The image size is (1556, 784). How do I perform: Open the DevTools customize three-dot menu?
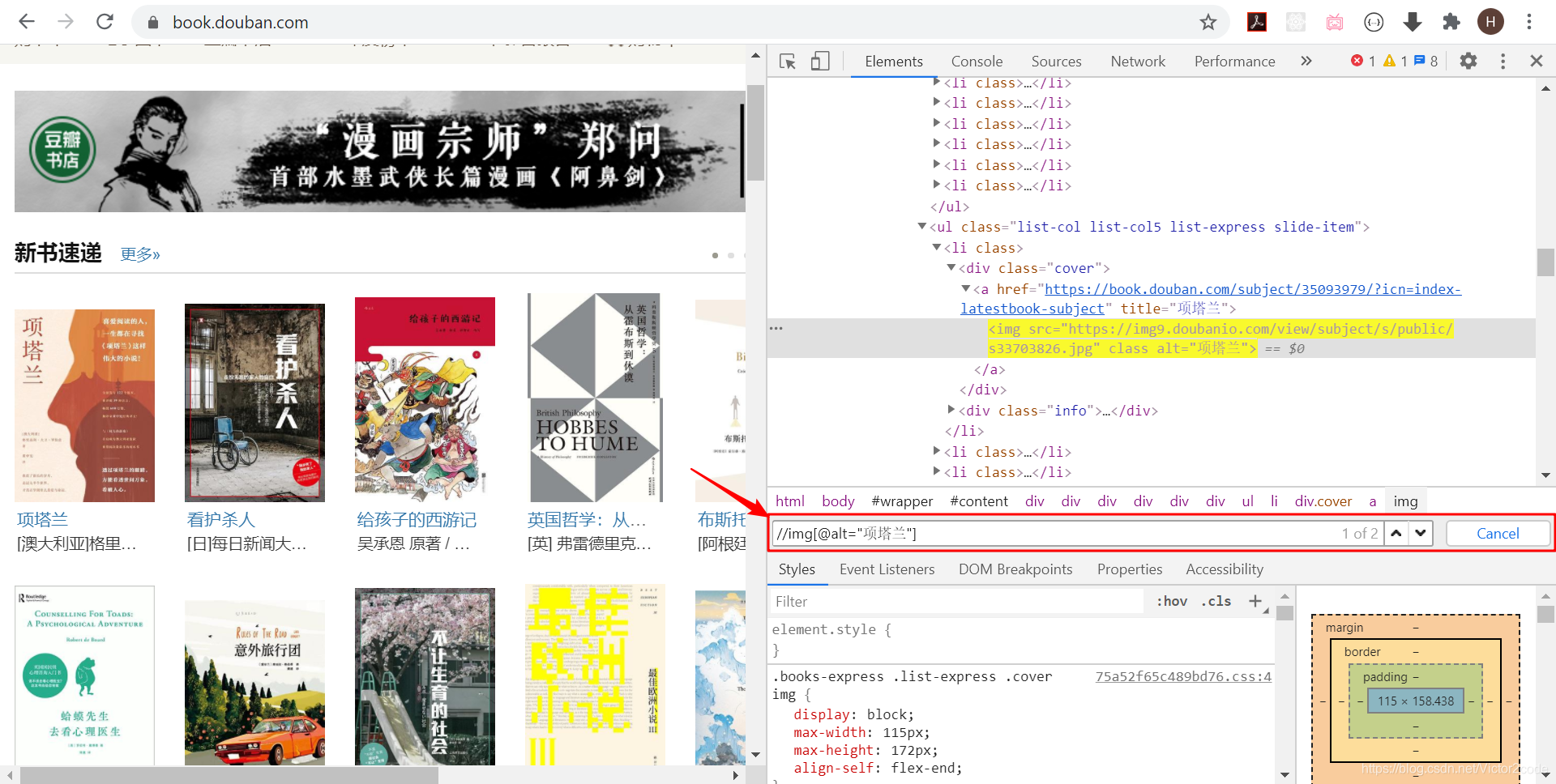[1503, 62]
